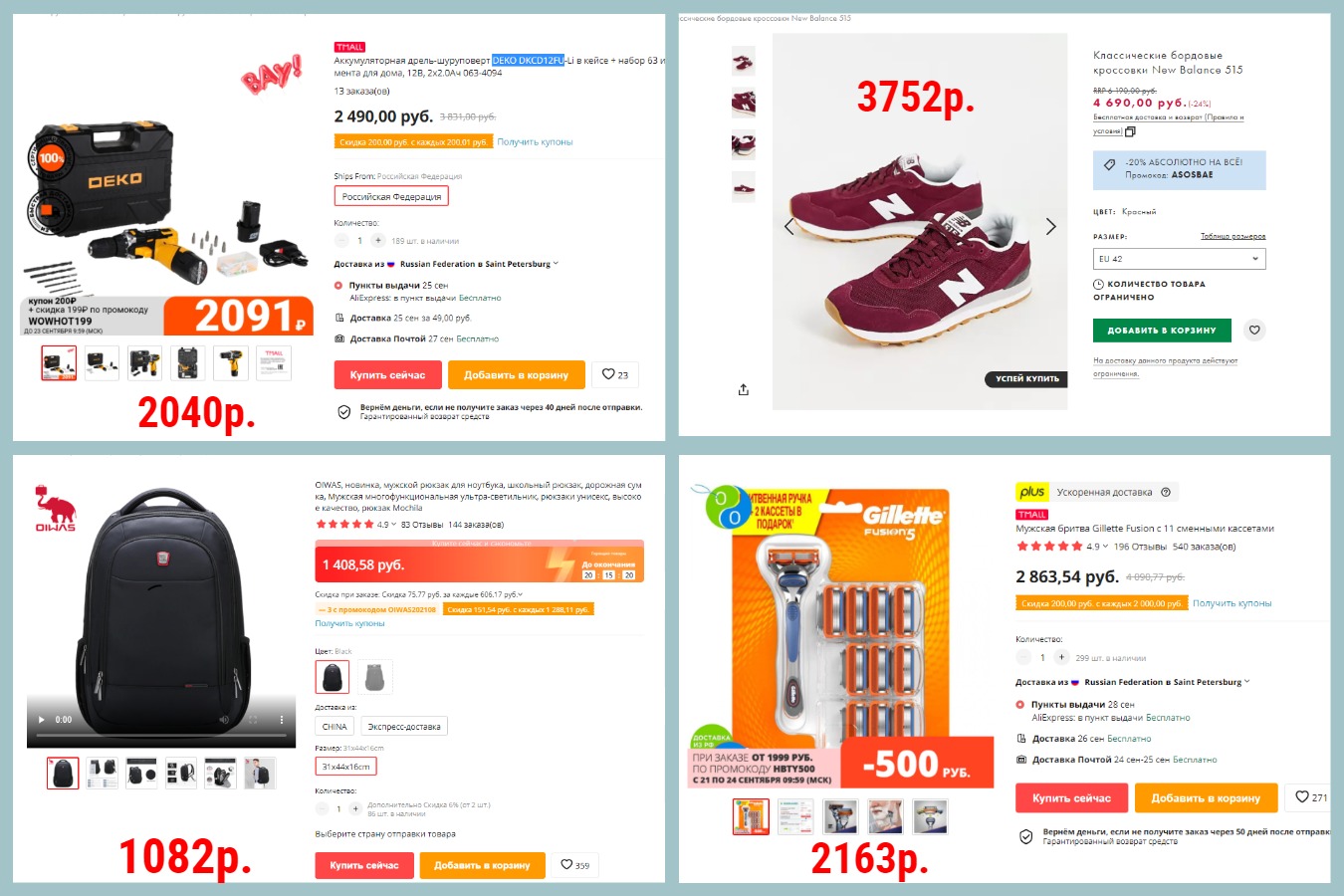Increase backpack quantity with plus button
The image size is (1344, 896).
tap(355, 809)
